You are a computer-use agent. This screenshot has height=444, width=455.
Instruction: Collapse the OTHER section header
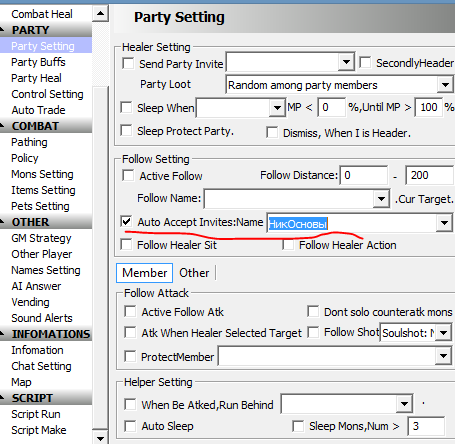coord(46,222)
